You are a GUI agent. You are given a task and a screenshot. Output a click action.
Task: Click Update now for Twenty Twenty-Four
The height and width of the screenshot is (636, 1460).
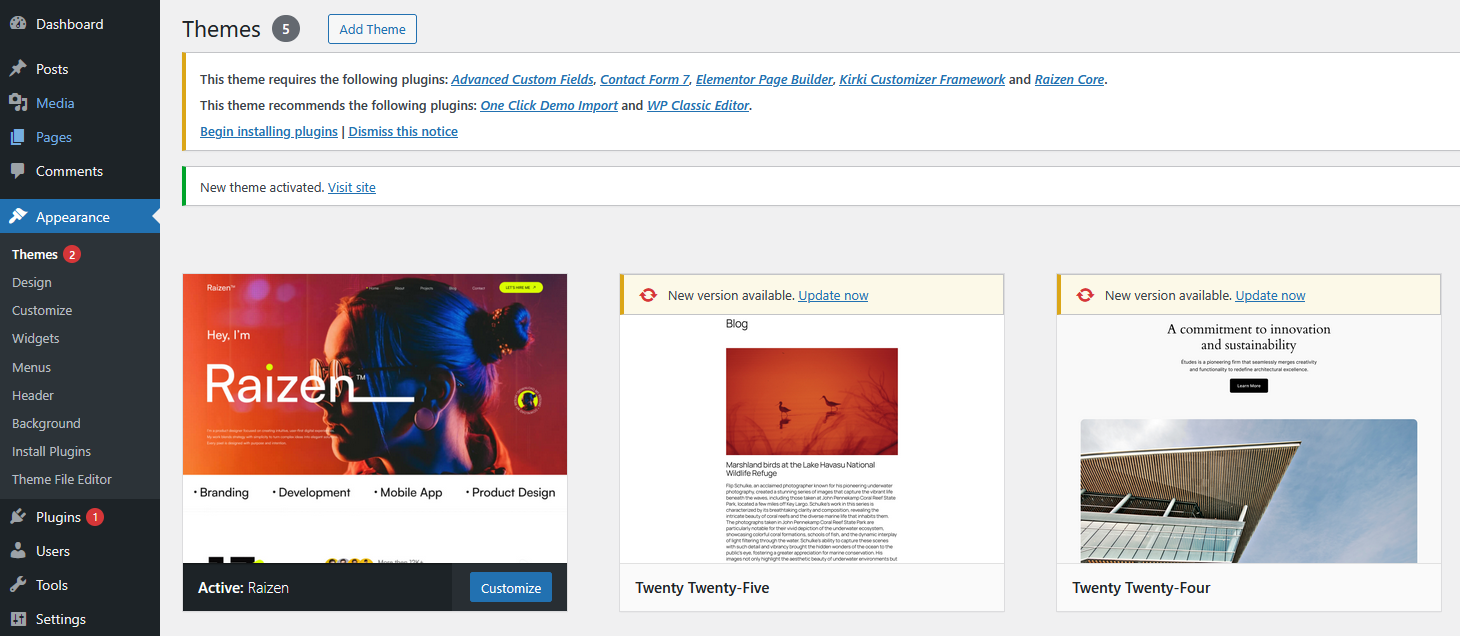pyautogui.click(x=1270, y=295)
